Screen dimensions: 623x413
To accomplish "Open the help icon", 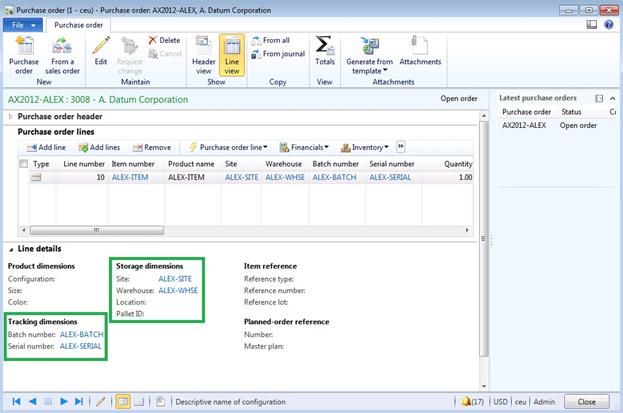I will click(x=608, y=25).
